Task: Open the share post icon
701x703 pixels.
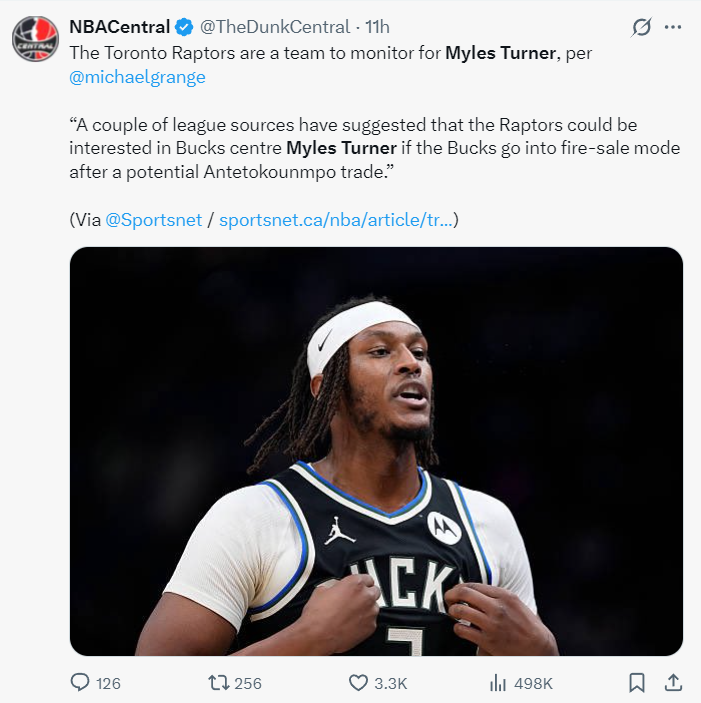Action: coord(673,682)
